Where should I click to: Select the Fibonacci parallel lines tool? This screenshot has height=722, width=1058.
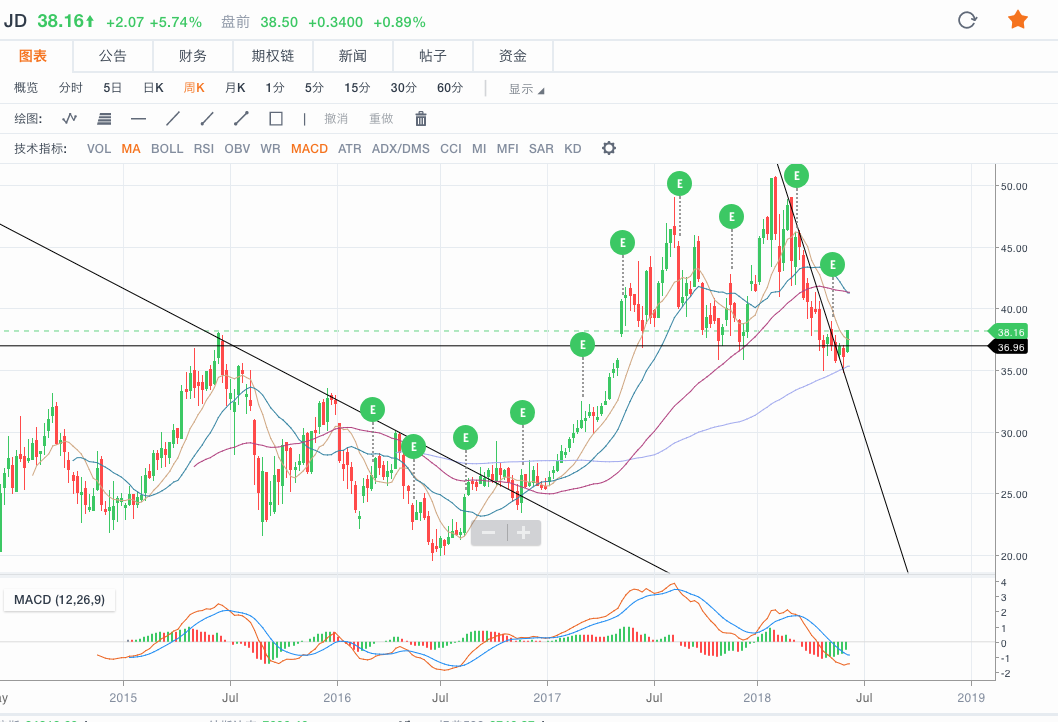[x=104, y=118]
